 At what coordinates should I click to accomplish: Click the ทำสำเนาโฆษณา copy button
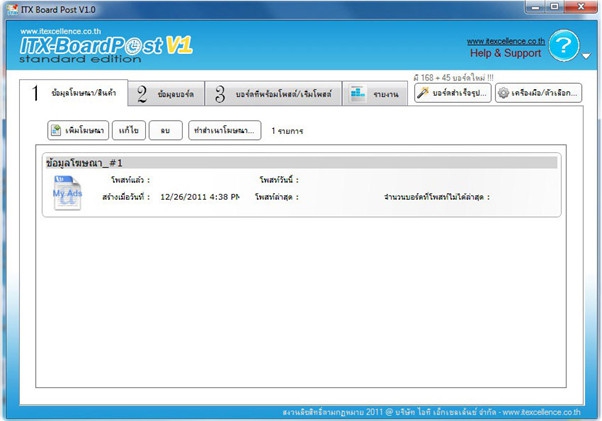pos(225,130)
